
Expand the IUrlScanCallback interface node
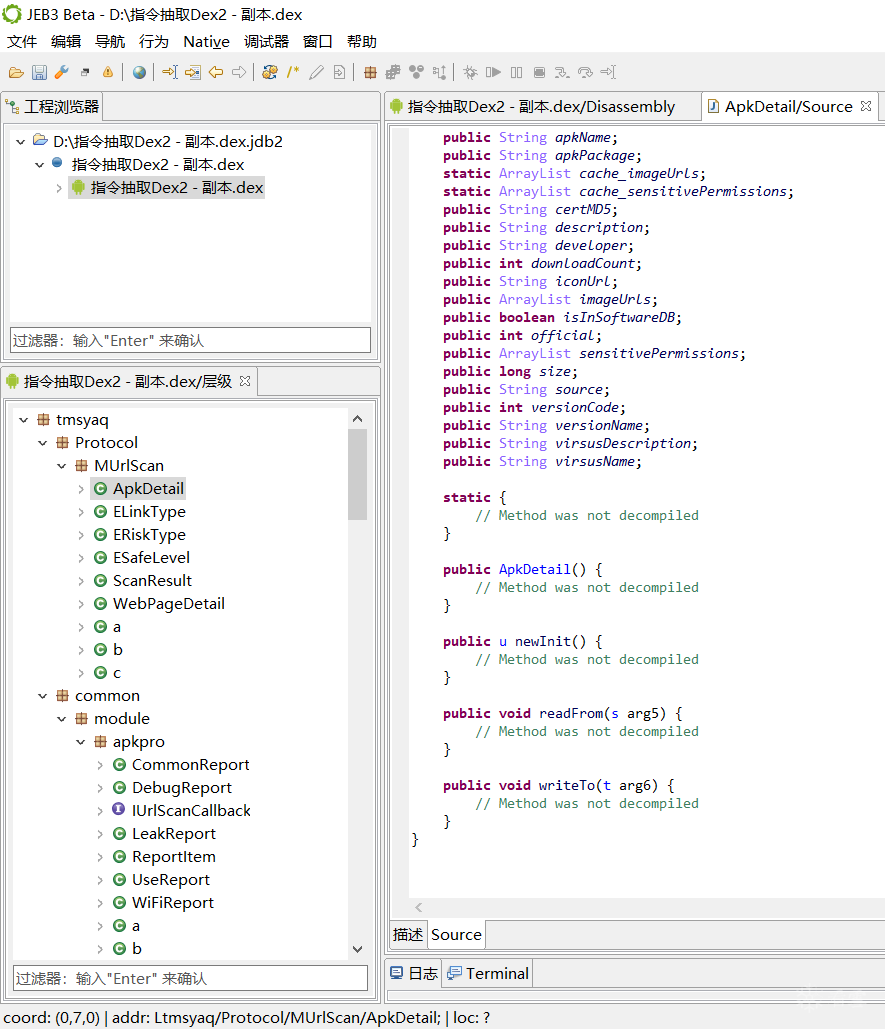pyautogui.click(x=100, y=811)
